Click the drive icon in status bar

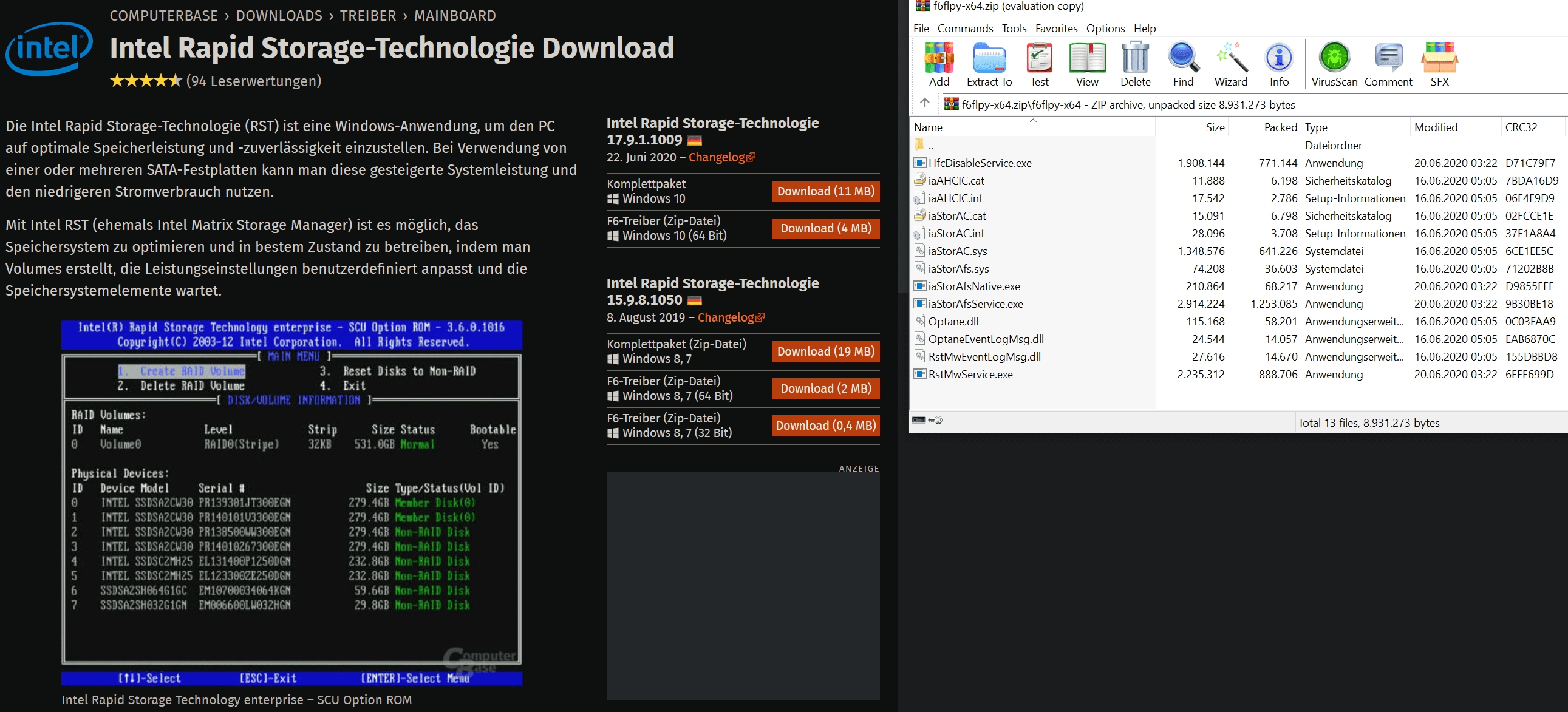[x=919, y=421]
